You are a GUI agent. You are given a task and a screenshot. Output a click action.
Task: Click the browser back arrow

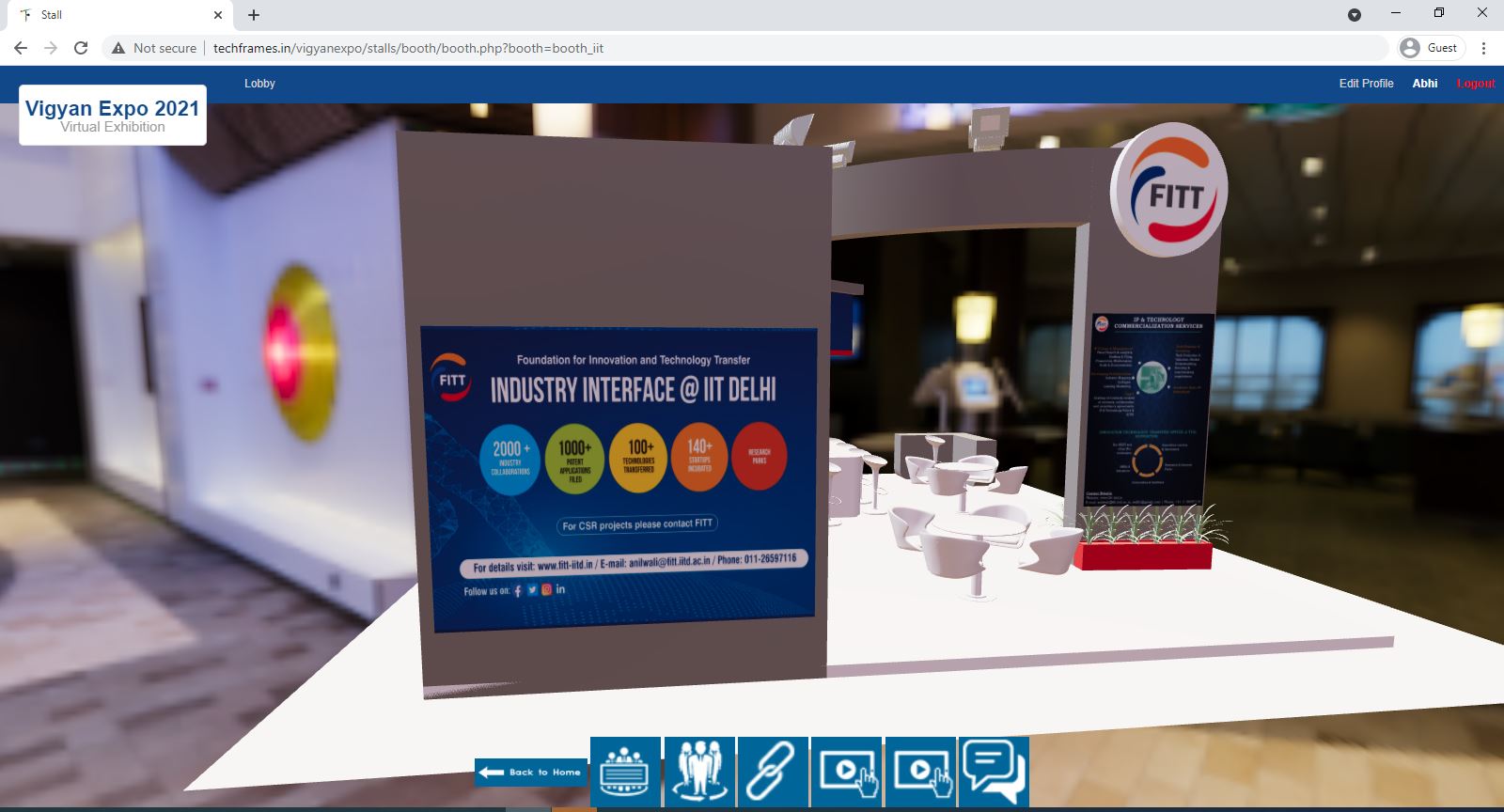[x=21, y=48]
